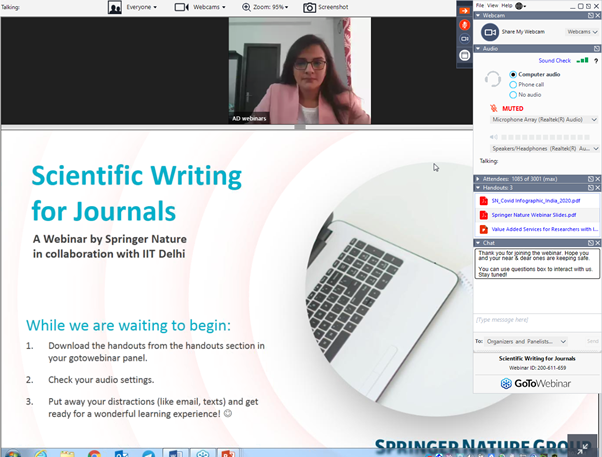The width and height of the screenshot is (602, 457).
Task: Open Springer Nature Webinar Slides.pdf handout
Action: point(534,215)
